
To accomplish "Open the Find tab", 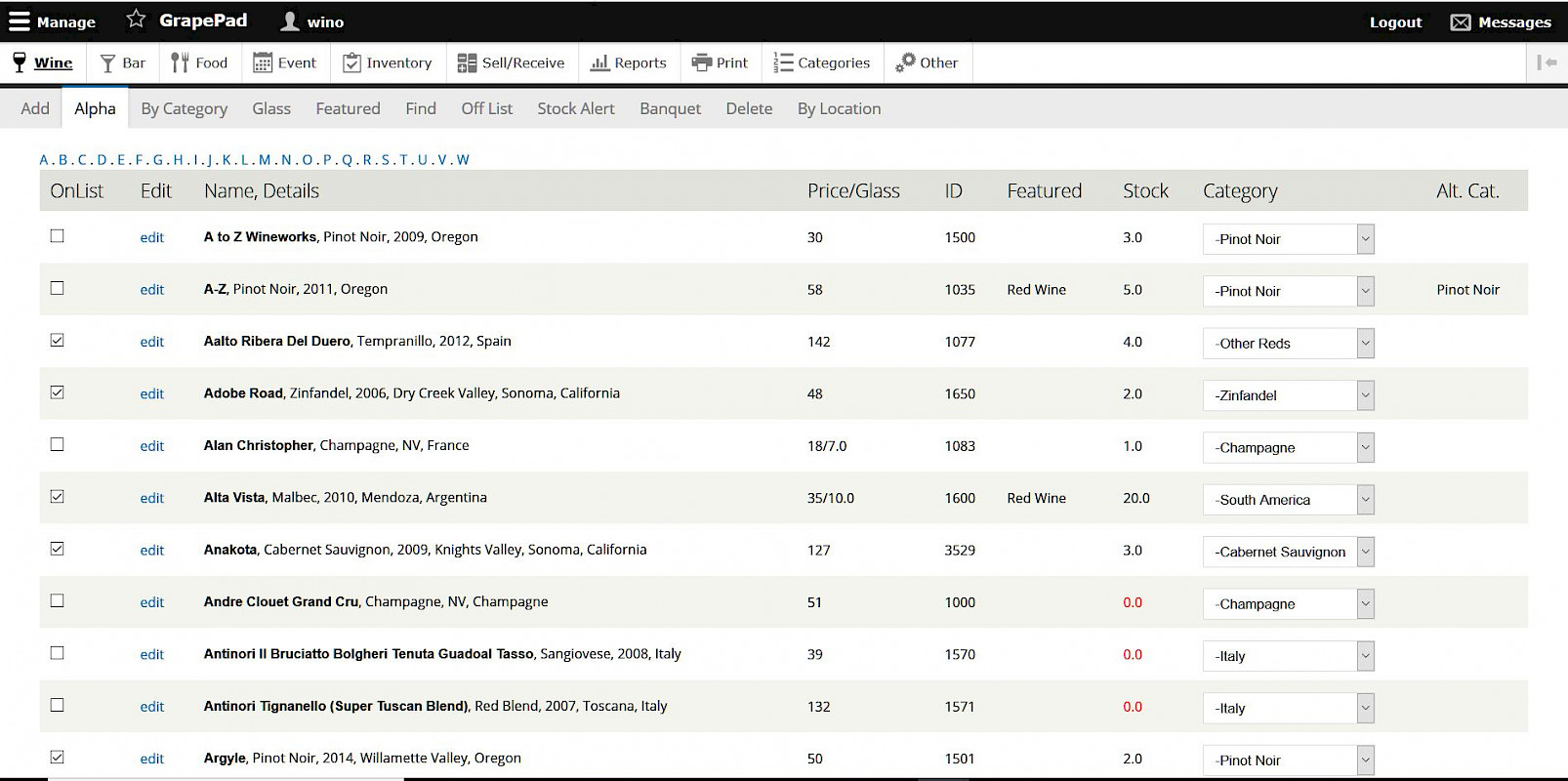I will pyautogui.click(x=421, y=108).
